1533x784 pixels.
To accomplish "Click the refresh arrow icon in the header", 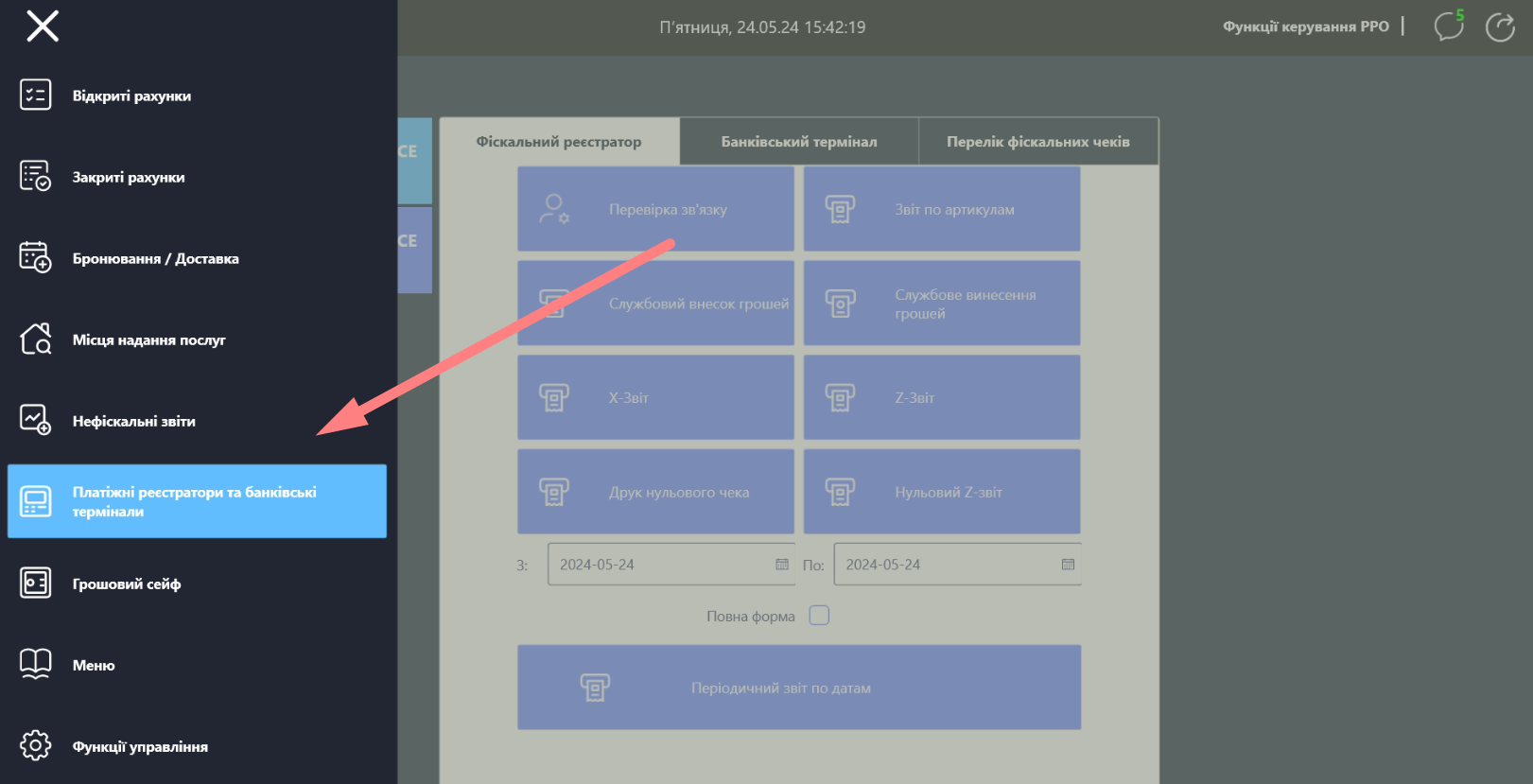I will [x=1500, y=27].
